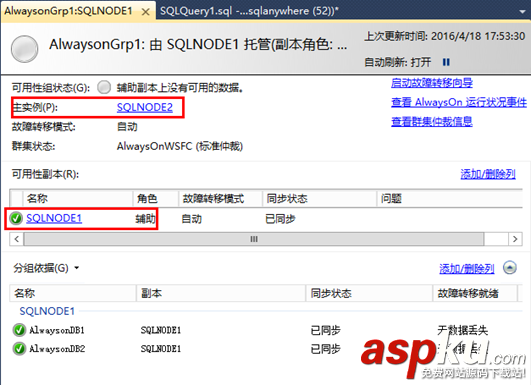The image size is (531, 385).
Task: Sort replicas by 名称 column header
Action: [78, 198]
